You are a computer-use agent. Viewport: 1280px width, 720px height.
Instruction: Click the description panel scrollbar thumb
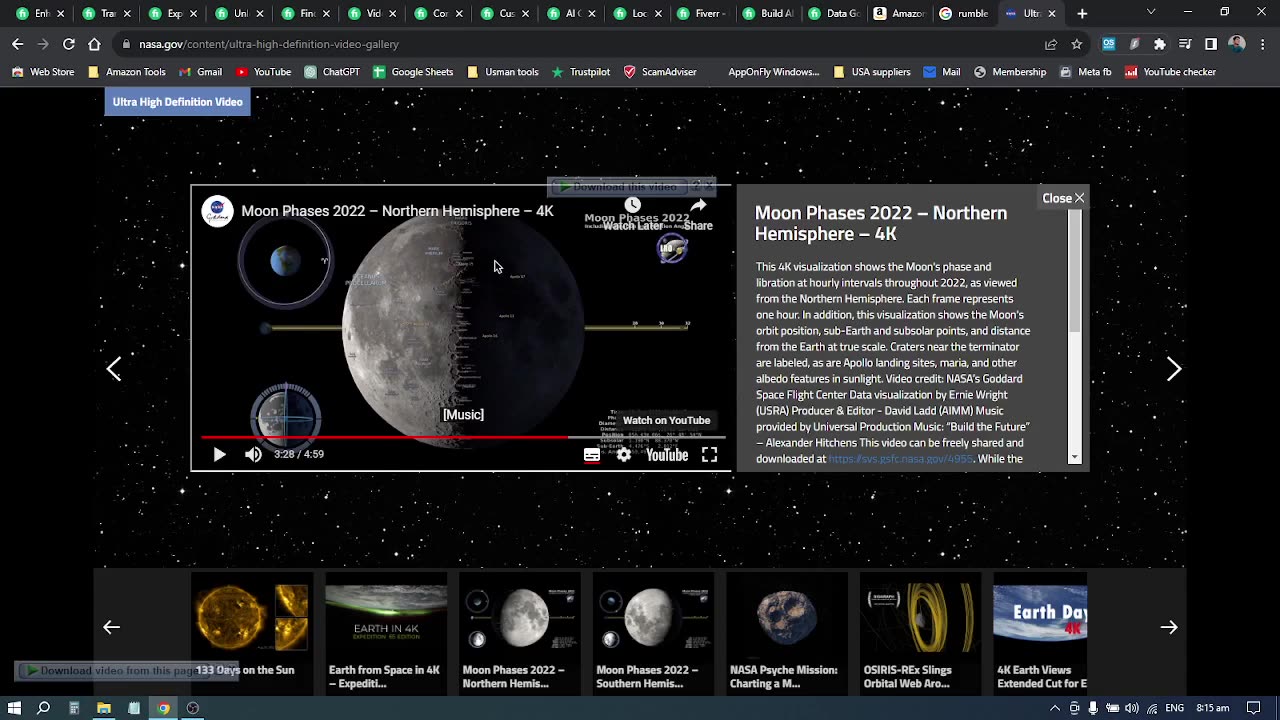[1075, 272]
